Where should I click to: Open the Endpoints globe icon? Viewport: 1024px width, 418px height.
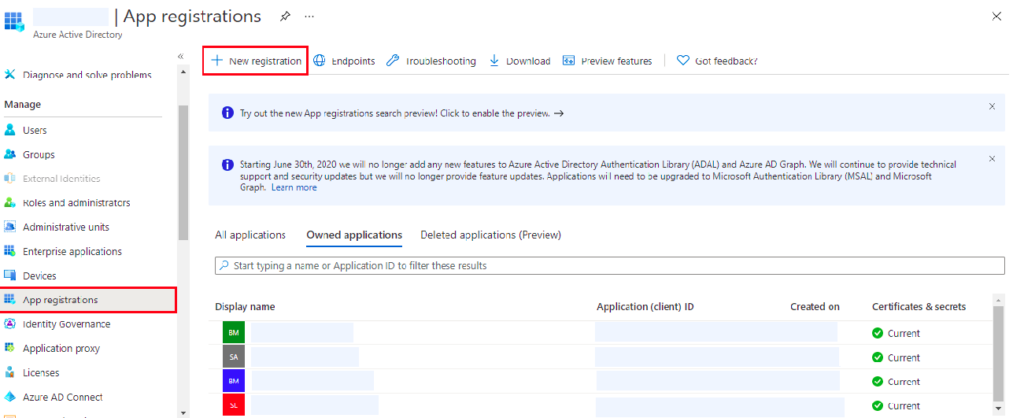point(319,61)
